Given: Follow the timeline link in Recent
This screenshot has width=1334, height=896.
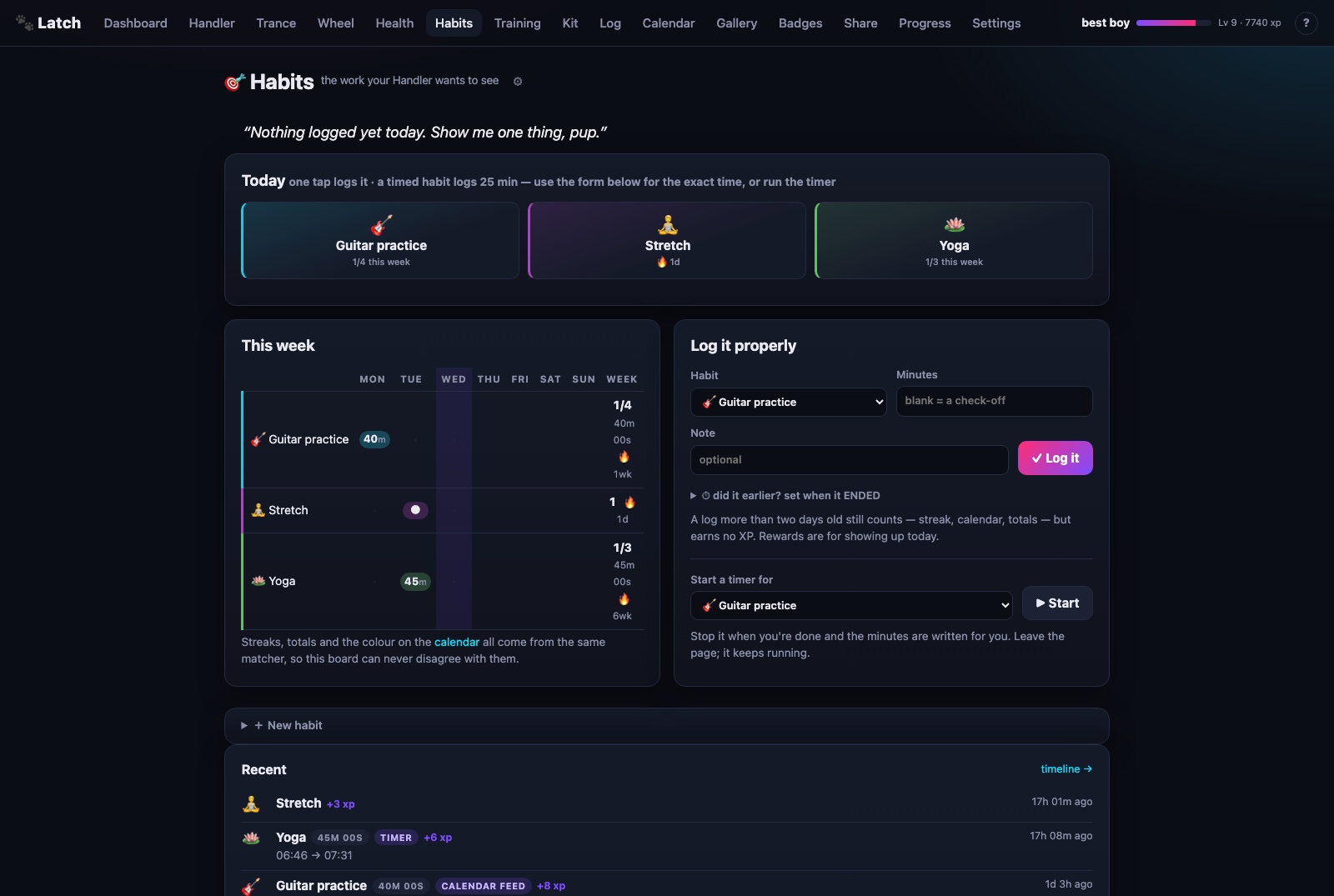Looking at the screenshot, I should coord(1066,768).
